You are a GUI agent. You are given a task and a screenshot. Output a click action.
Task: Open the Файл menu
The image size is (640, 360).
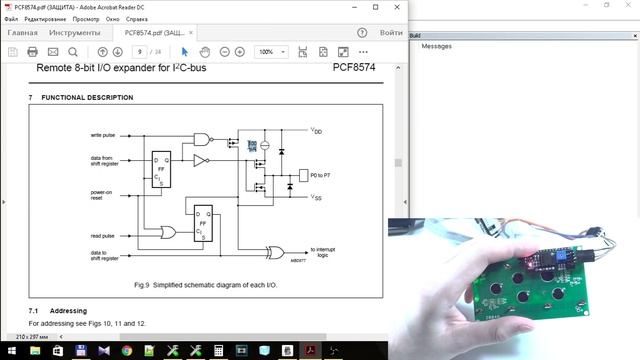[x=11, y=19]
